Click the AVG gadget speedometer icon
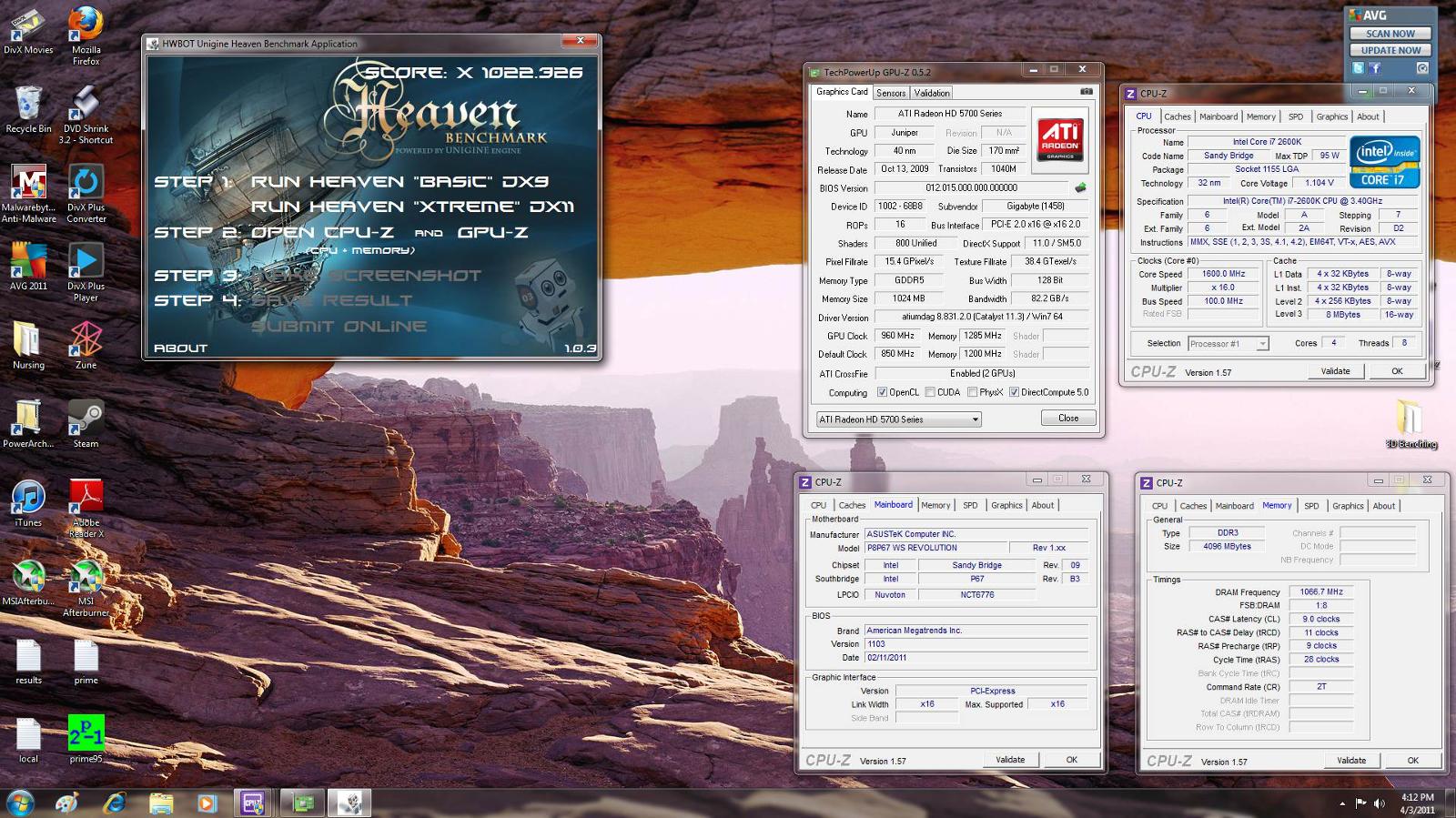 1422,68
